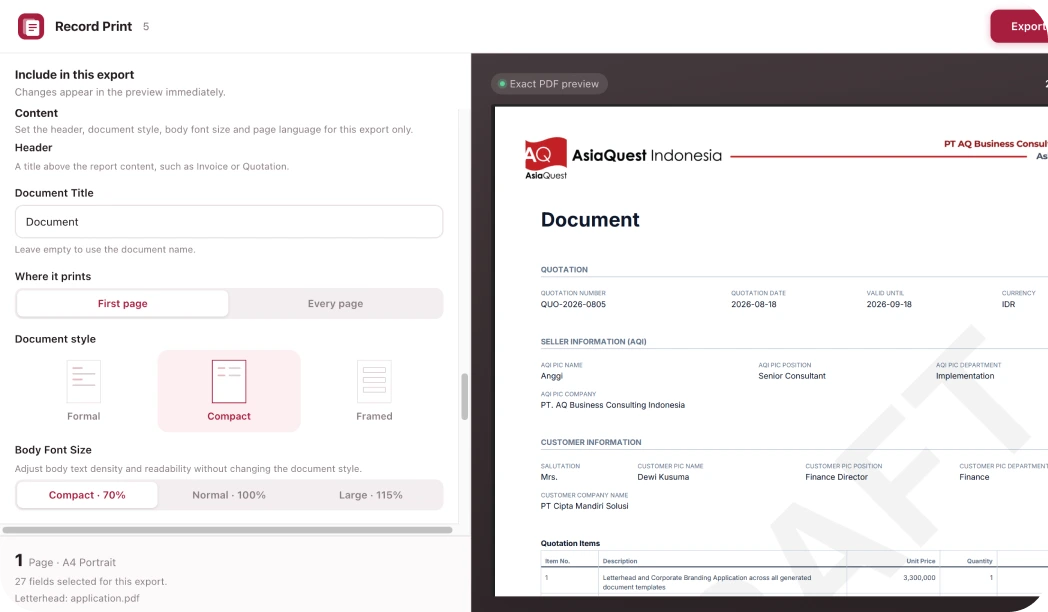Click the Letterhead and Corporate Branding description
Image resolution: width=1048 pixels, height=612 pixels.
(706, 582)
